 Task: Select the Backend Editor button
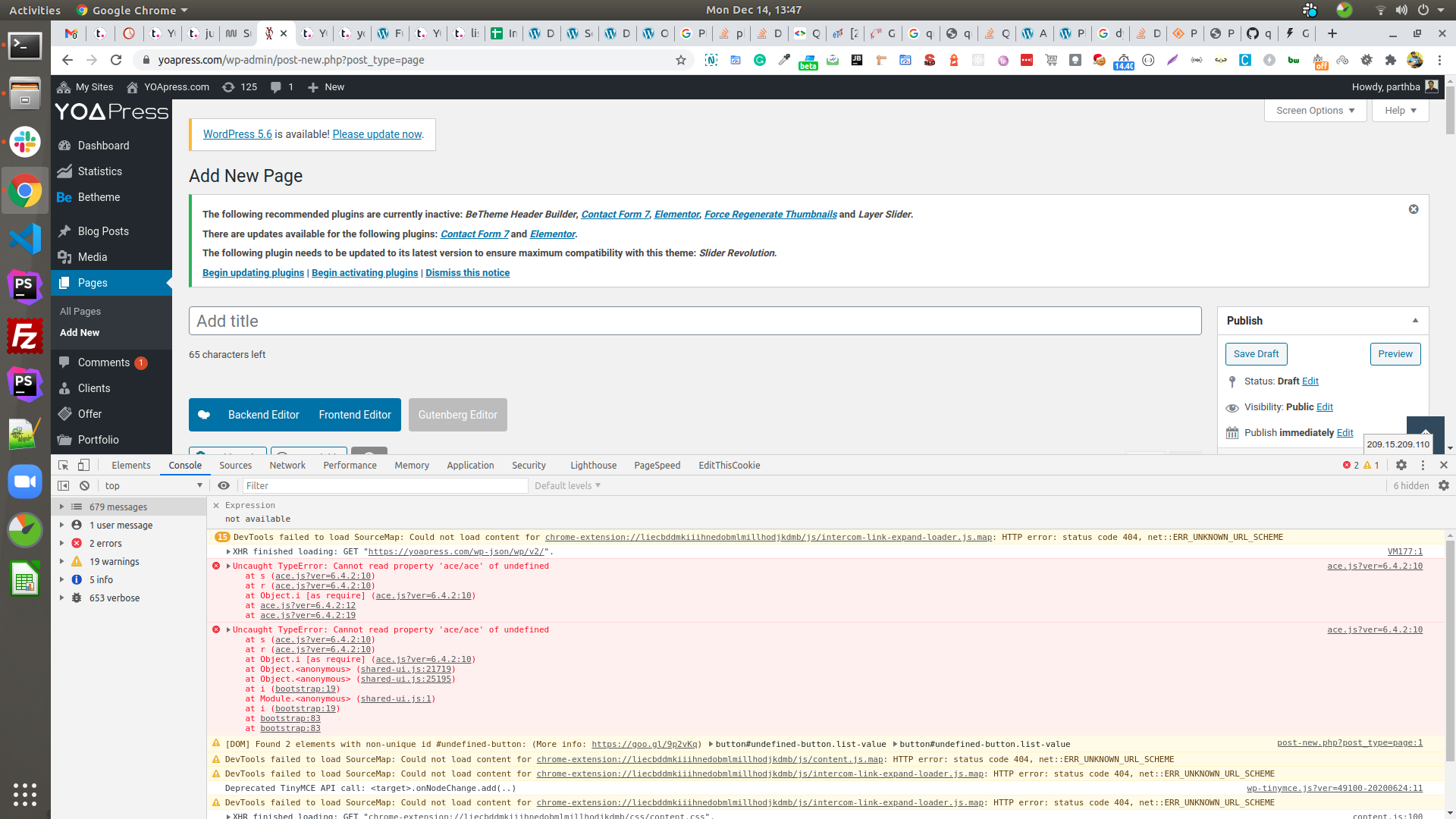[263, 415]
